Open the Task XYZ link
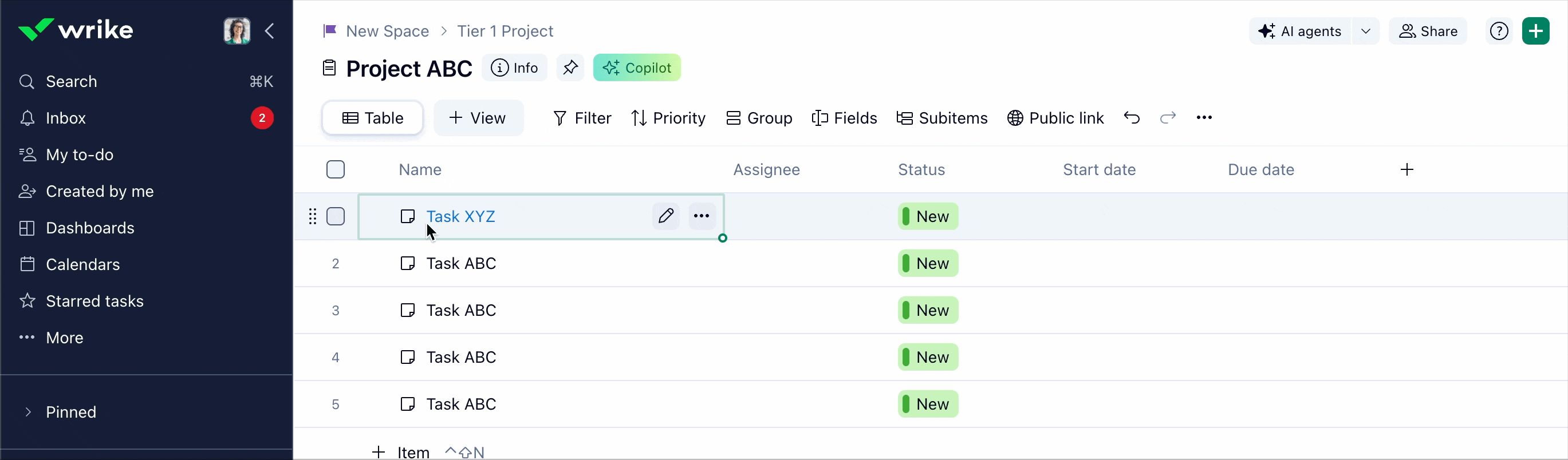Screen dimensions: 1568x460 coord(461,217)
